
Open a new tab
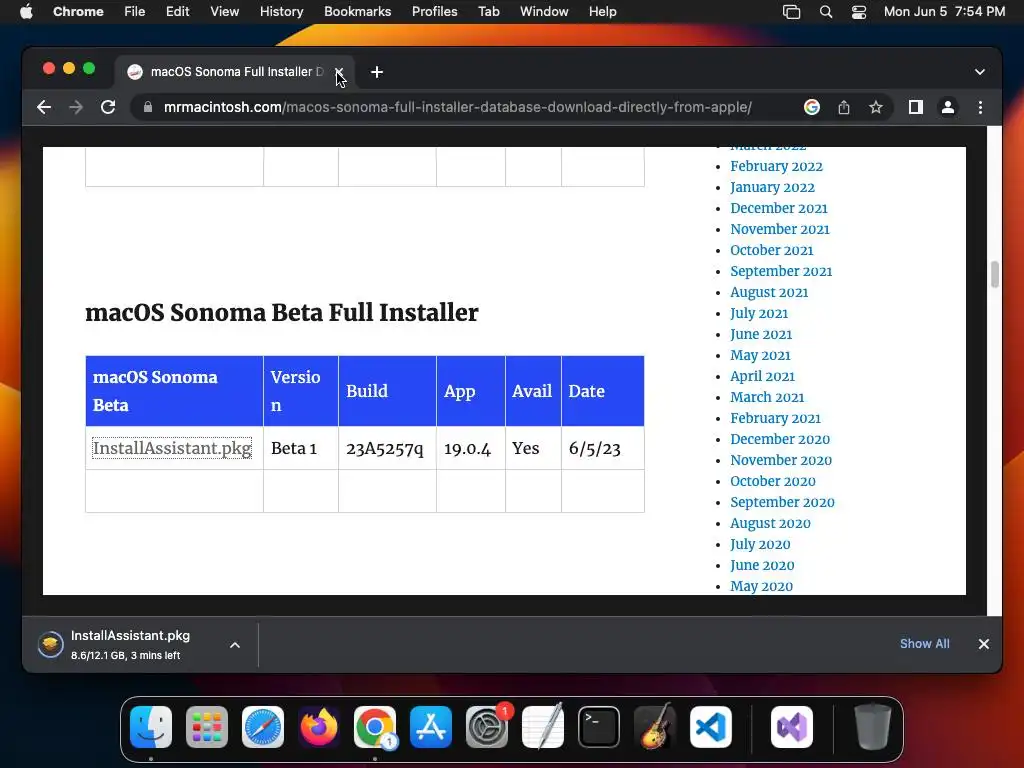click(x=377, y=72)
